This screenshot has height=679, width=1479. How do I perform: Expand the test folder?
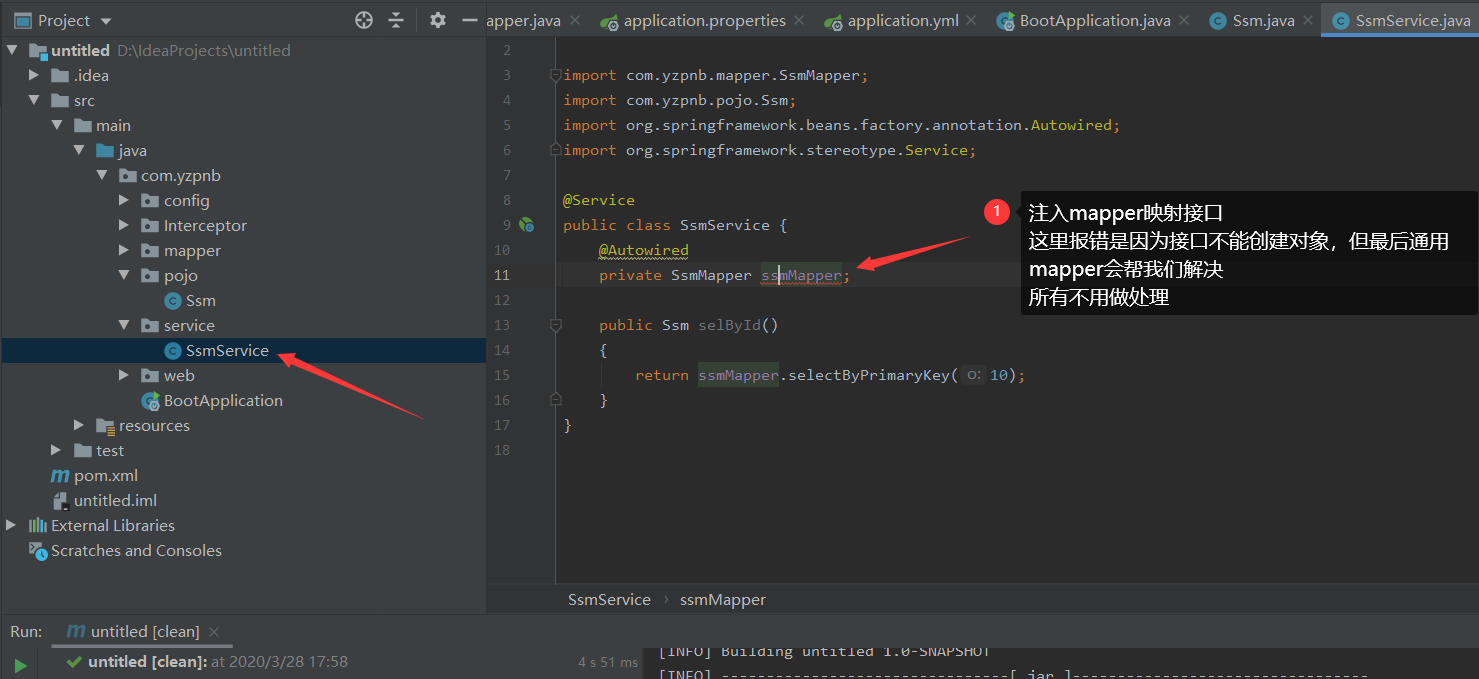[x=57, y=450]
